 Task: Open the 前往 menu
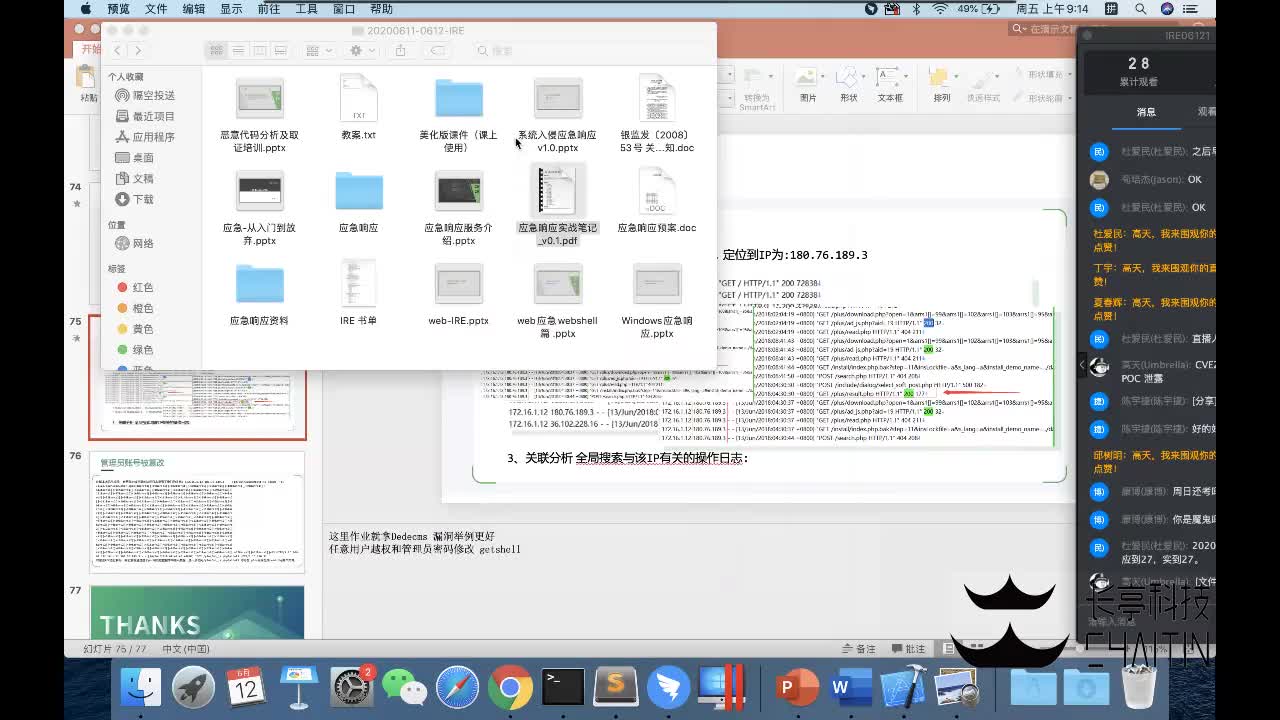[x=269, y=8]
